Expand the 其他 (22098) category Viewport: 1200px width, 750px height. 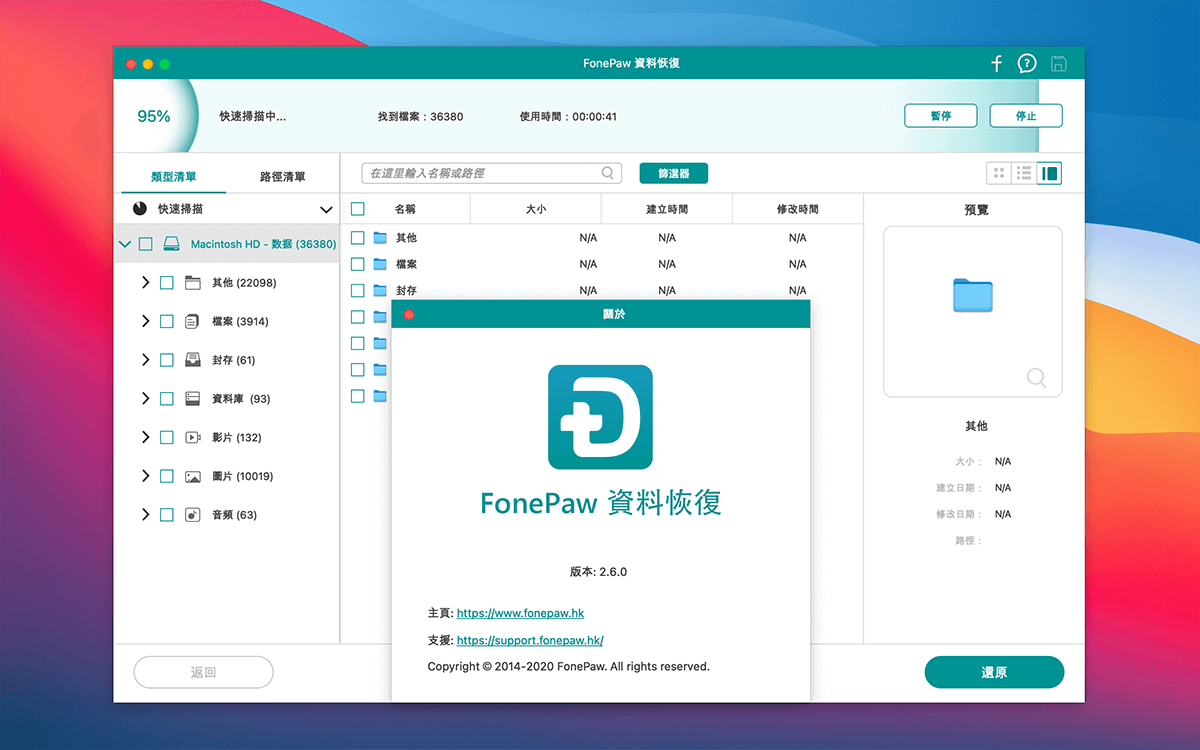click(145, 283)
